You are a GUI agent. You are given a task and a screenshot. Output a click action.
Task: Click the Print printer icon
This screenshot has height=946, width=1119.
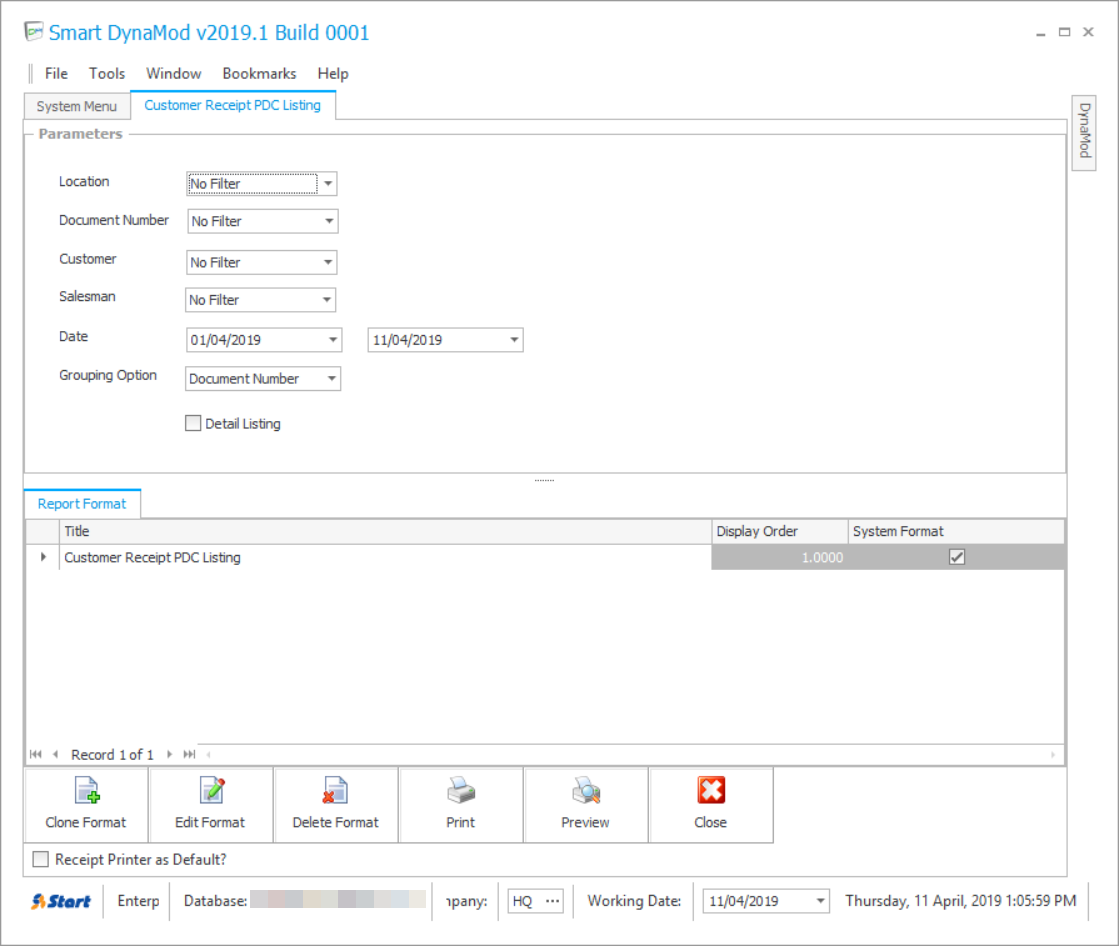tap(461, 790)
